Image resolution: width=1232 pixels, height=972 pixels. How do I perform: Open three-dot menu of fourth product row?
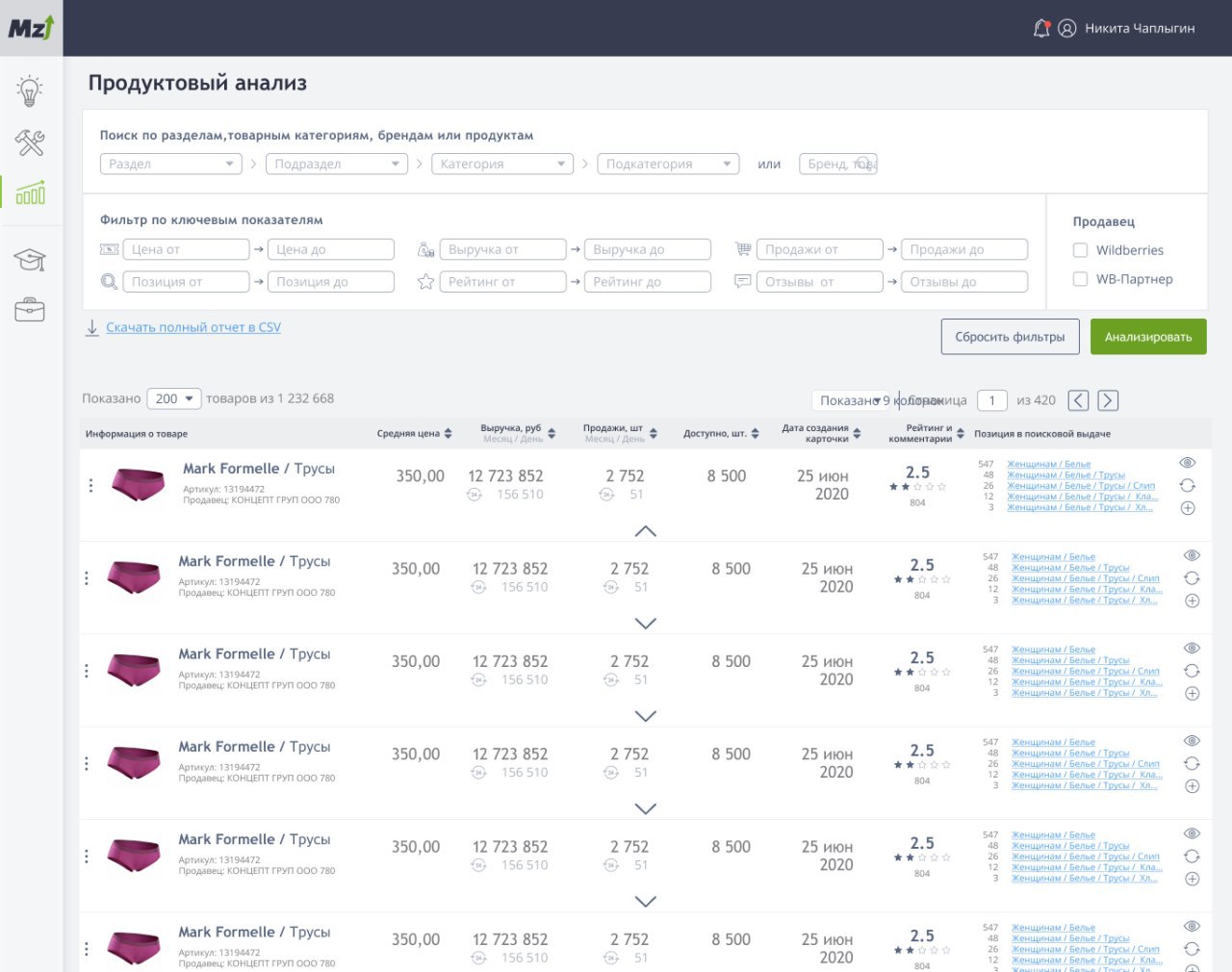[87, 763]
